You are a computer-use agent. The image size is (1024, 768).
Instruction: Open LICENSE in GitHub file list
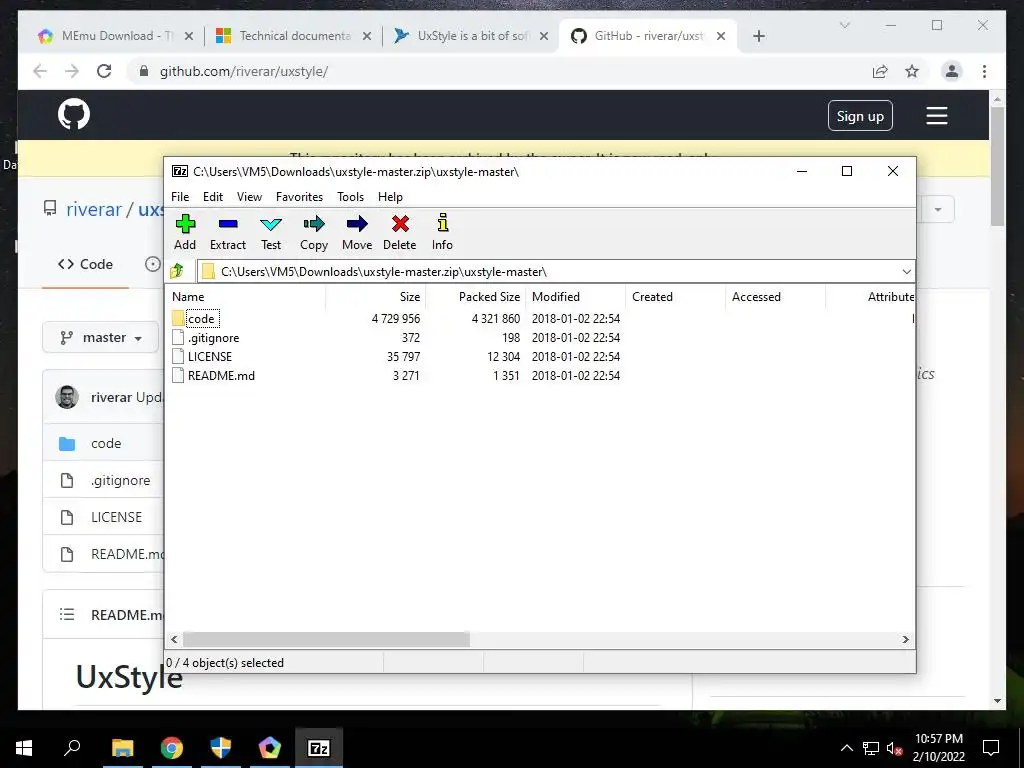(116, 517)
